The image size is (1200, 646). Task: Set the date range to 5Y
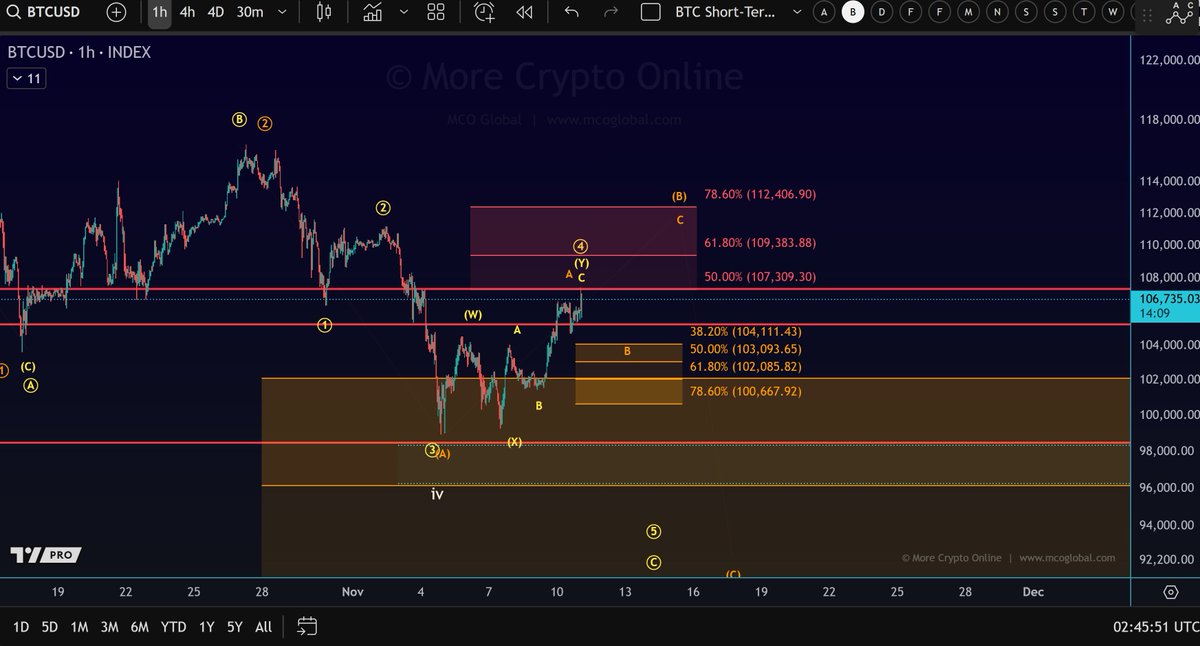click(x=234, y=627)
